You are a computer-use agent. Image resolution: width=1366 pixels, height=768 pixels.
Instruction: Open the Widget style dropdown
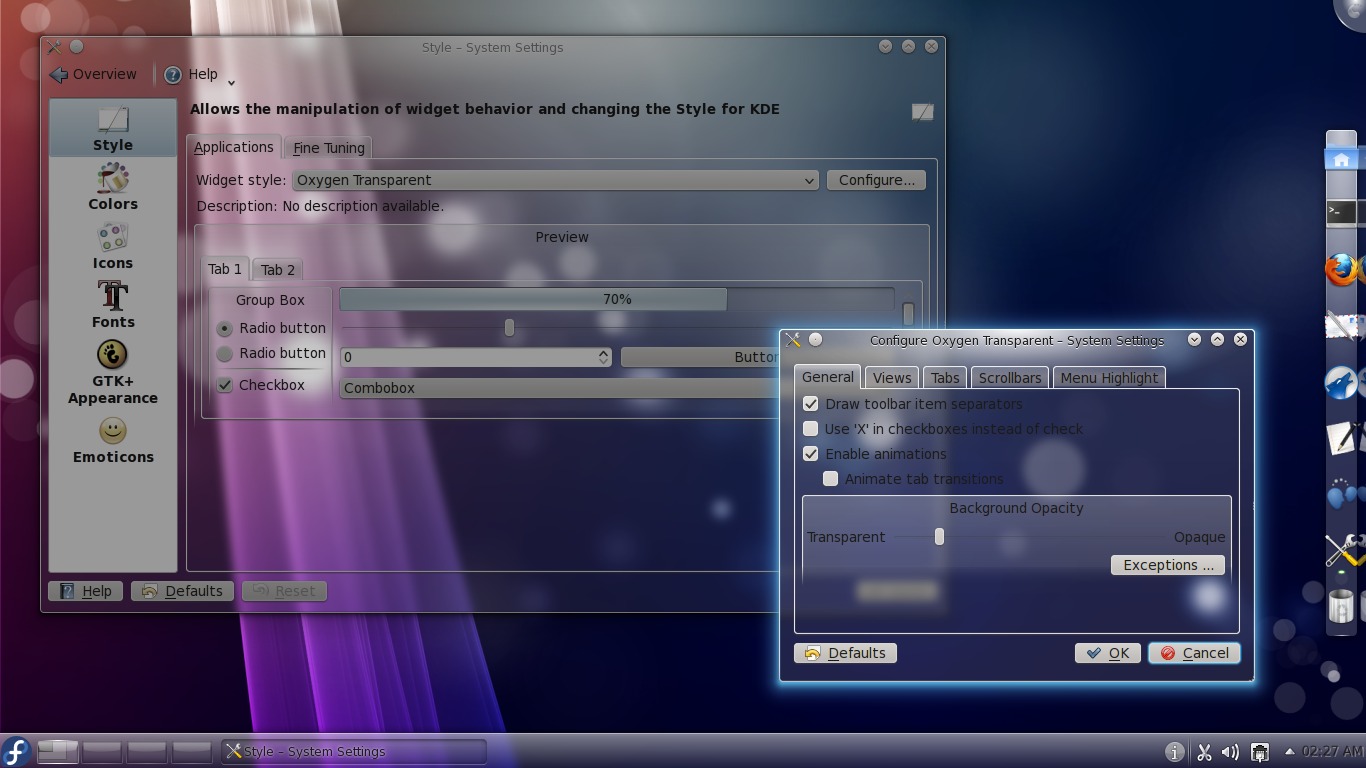pyautogui.click(x=555, y=180)
